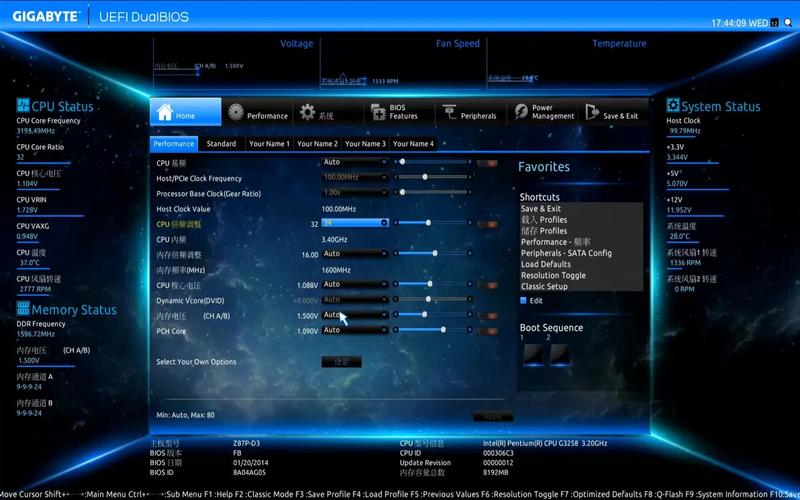Toggle the Edit checkbox under Shortcuts
The image size is (800, 500).
click(523, 300)
